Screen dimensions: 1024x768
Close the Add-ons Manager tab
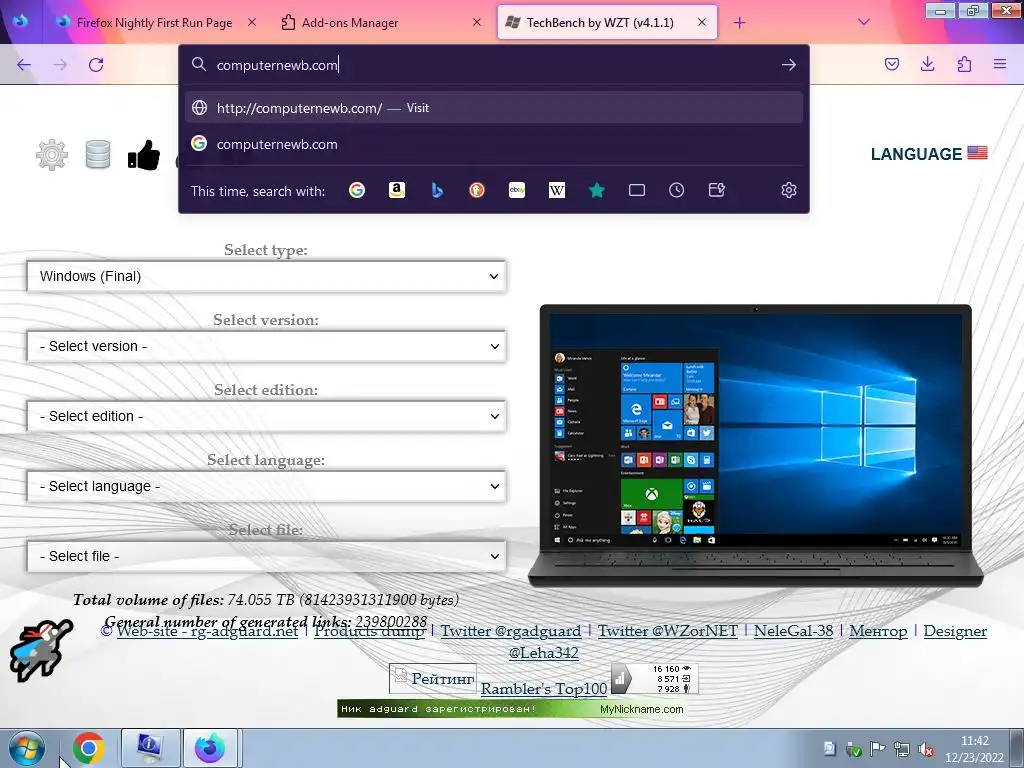coord(477,22)
